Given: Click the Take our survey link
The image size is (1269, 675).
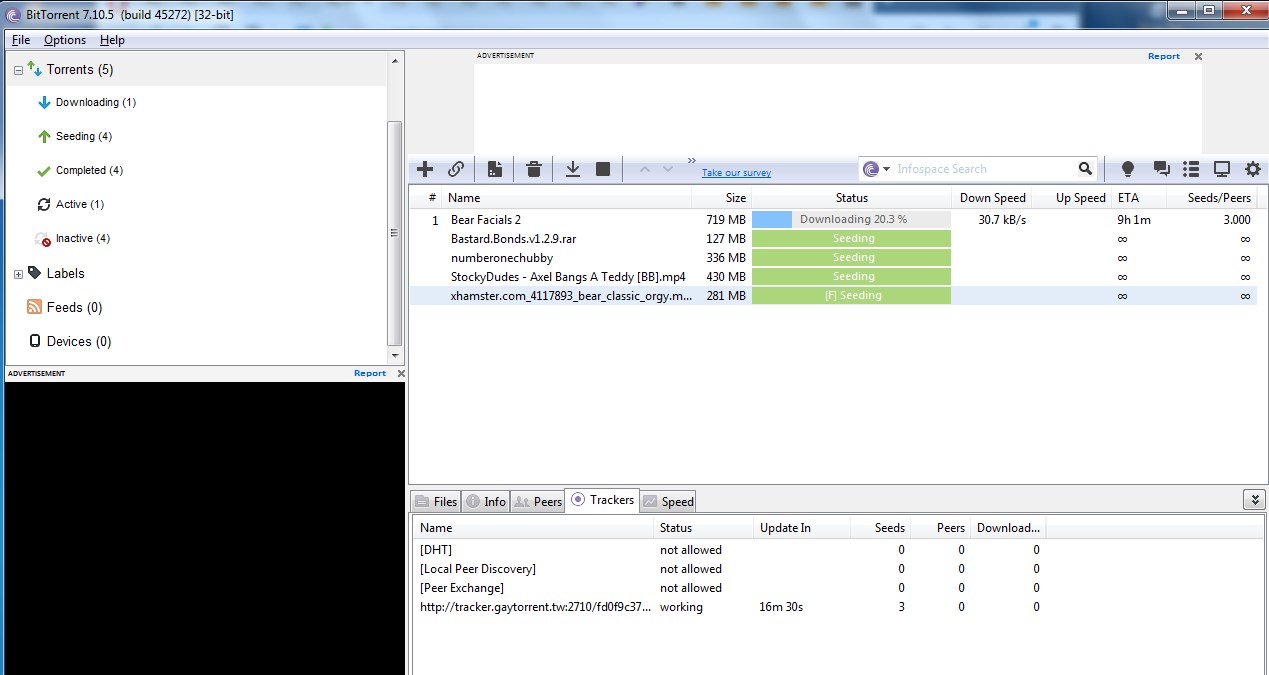Looking at the screenshot, I should click(736, 172).
